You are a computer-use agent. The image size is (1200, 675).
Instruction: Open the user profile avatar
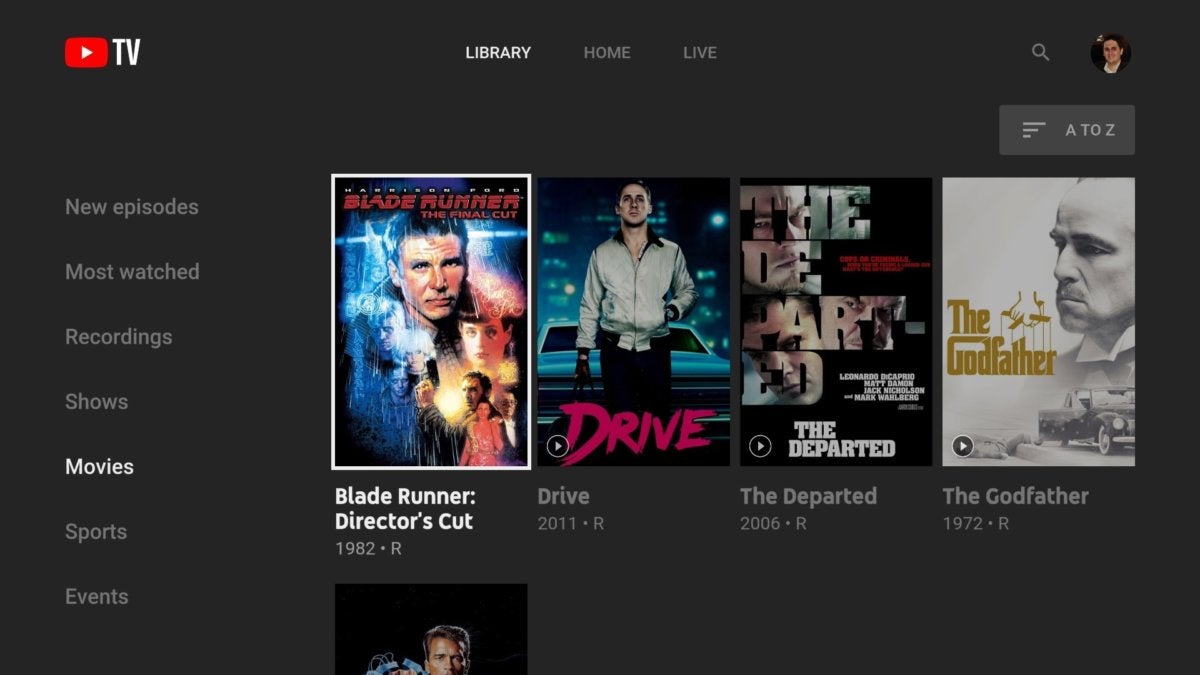1110,53
